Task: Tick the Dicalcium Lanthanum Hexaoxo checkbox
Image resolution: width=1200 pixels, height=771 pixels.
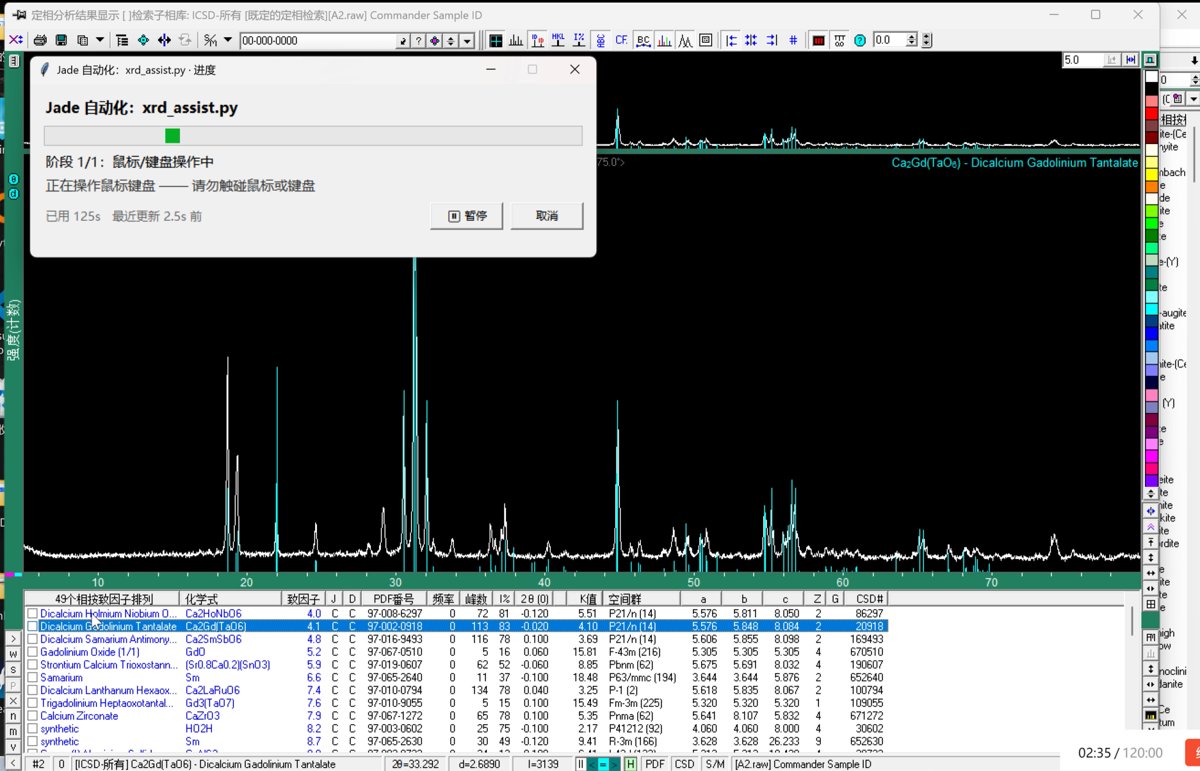Action: 33,690
